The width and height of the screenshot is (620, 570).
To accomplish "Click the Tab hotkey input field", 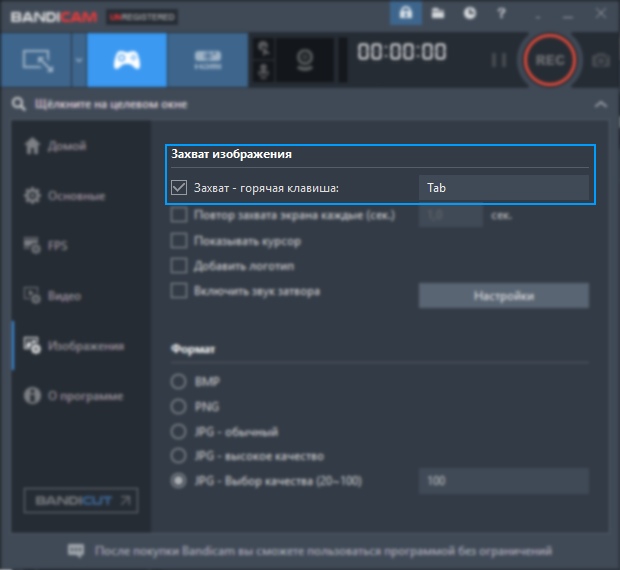I will [504, 187].
